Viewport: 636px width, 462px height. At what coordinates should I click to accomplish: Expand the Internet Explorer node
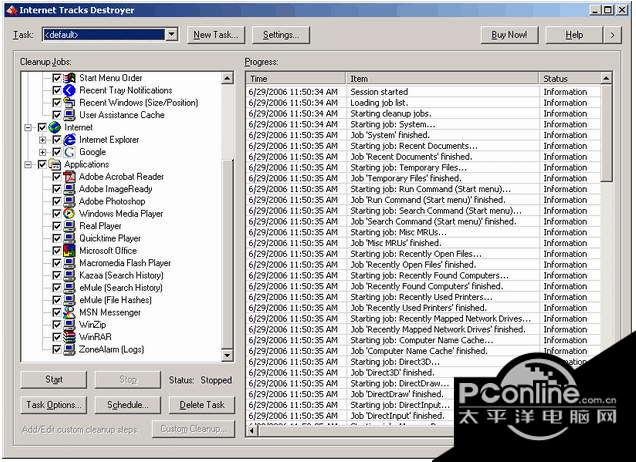click(43, 140)
